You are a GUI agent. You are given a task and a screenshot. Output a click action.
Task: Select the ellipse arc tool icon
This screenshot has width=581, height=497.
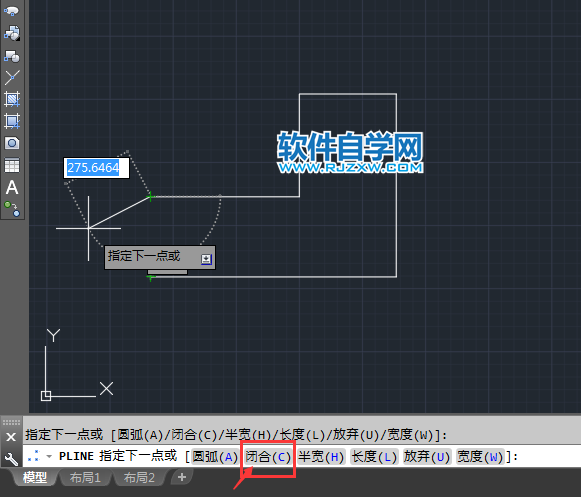click(11, 11)
